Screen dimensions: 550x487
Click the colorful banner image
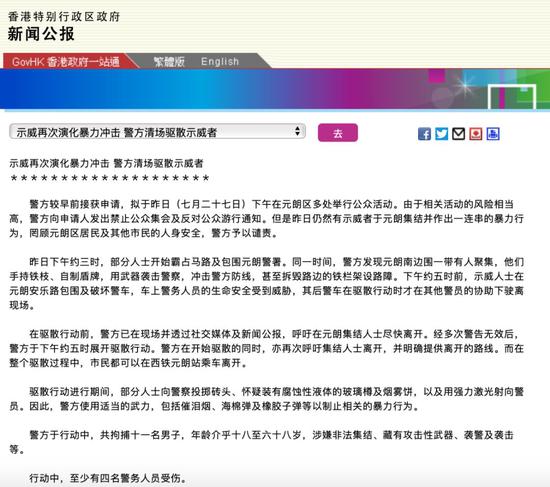[275, 89]
